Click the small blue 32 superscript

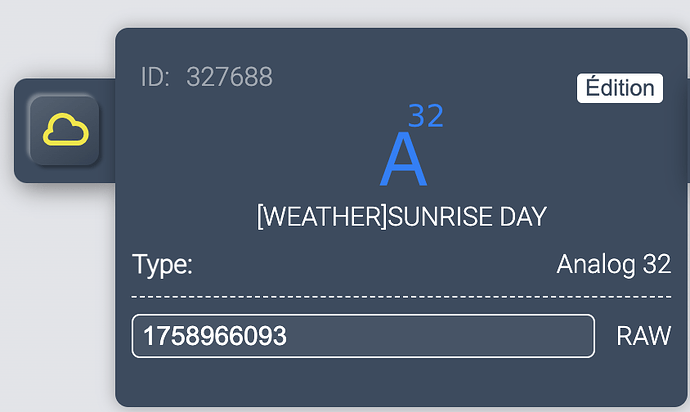426,116
